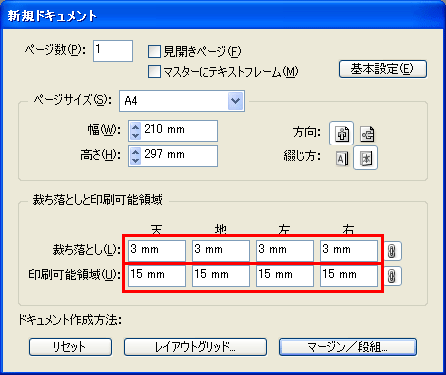Click 印刷可能領域 右 field
446x375 pixels.
click(x=349, y=276)
